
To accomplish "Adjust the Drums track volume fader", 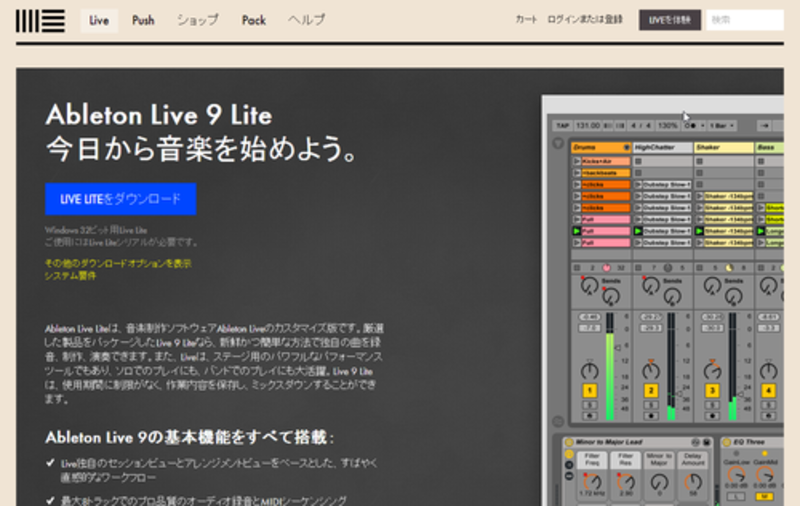I will click(610, 367).
